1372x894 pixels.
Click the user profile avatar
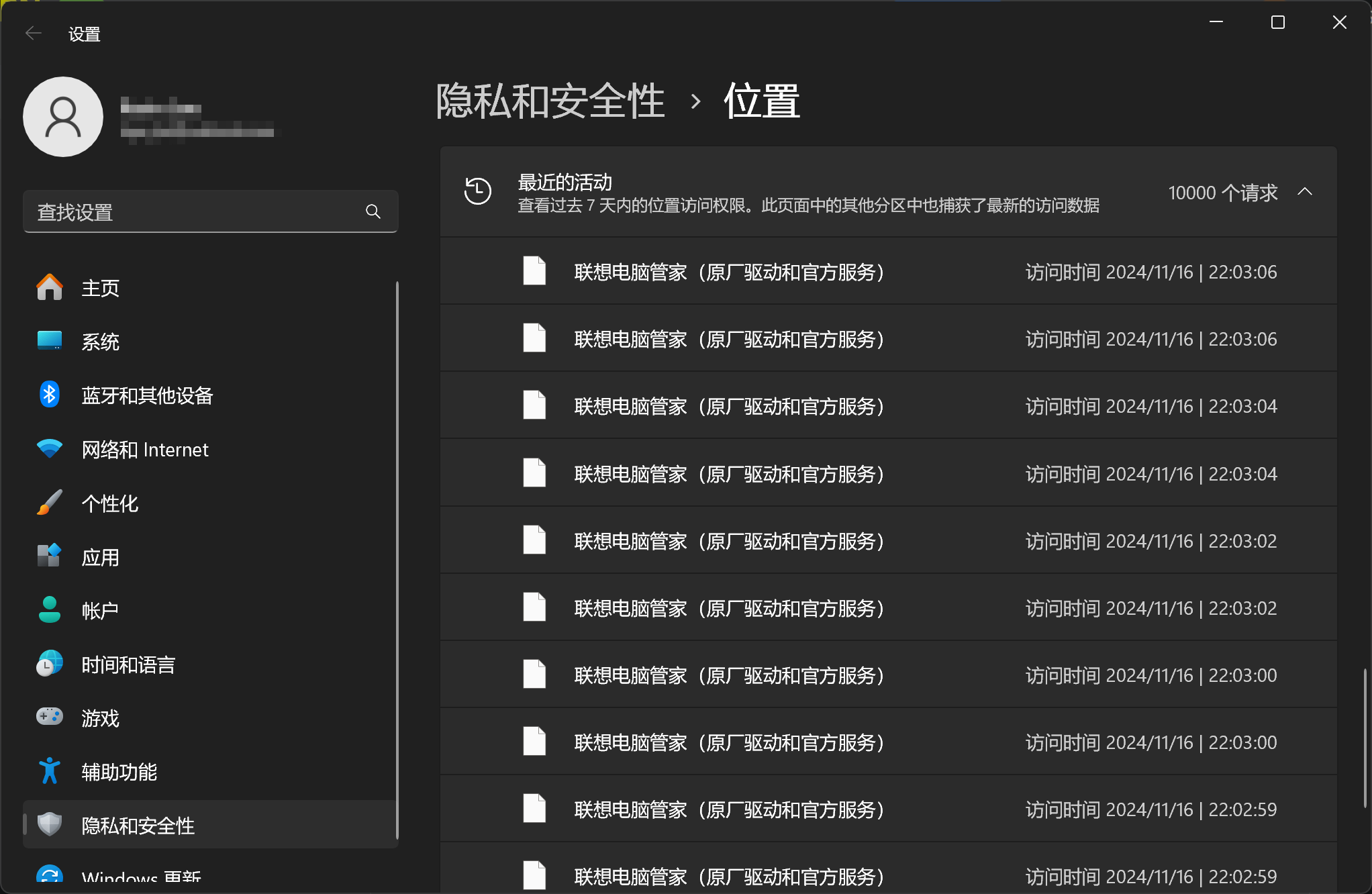(x=63, y=117)
